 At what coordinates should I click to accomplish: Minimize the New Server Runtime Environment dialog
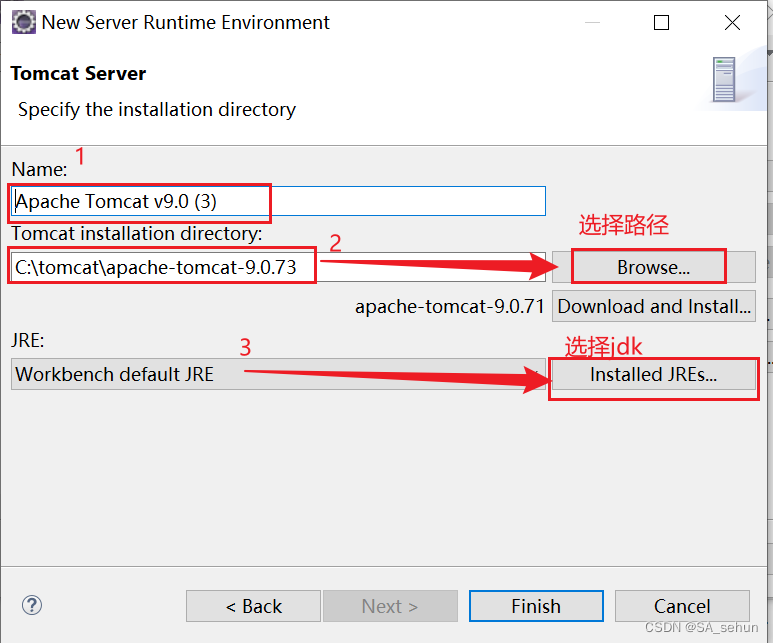tap(592, 23)
